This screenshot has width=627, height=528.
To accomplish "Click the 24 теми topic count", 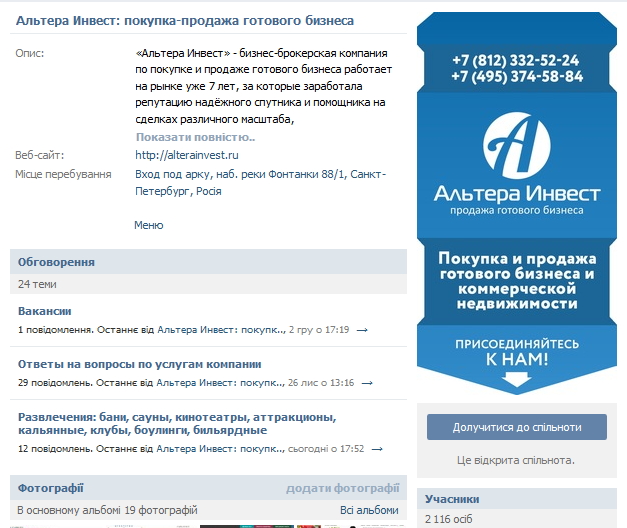I will [37, 284].
